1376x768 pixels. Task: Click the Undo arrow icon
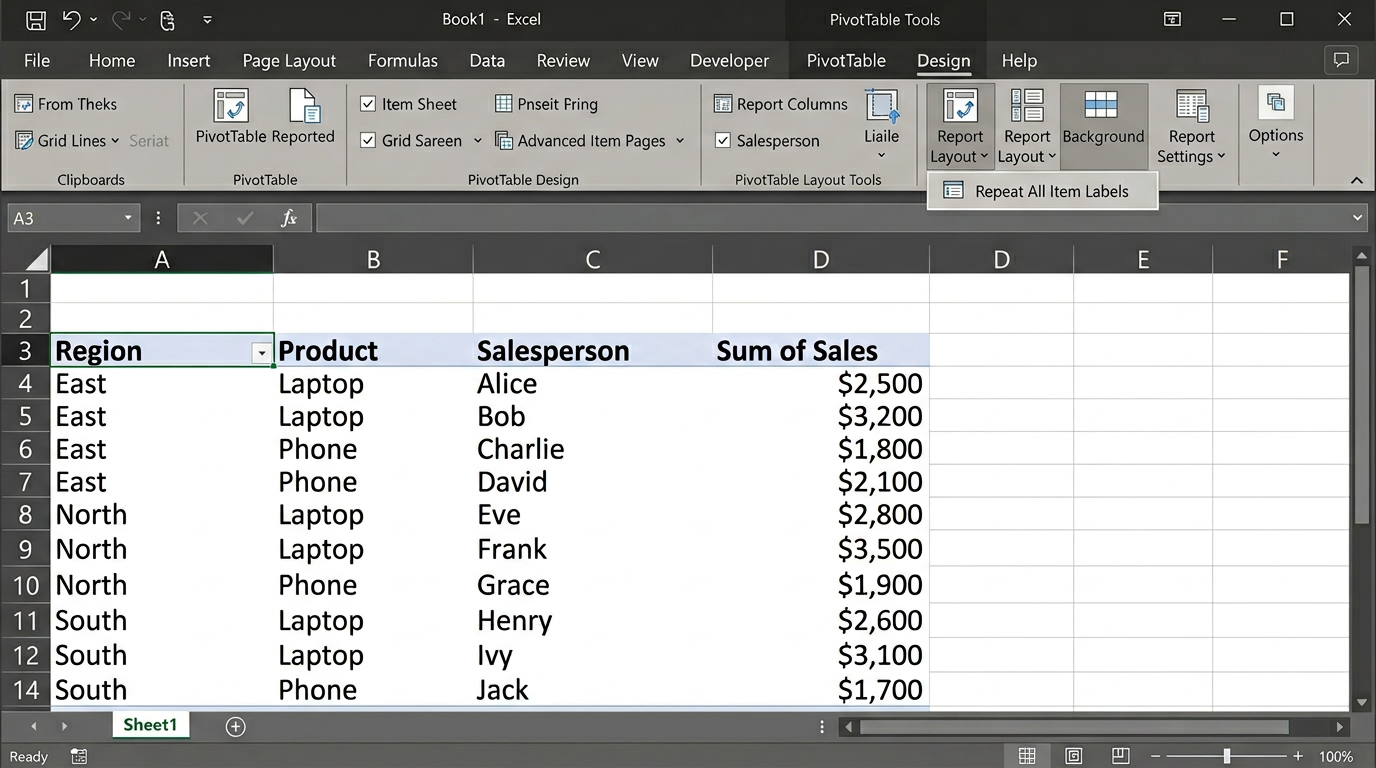click(71, 20)
